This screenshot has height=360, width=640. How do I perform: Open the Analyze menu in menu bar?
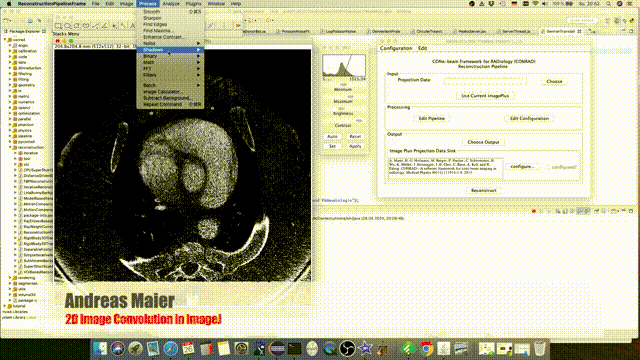[171, 4]
